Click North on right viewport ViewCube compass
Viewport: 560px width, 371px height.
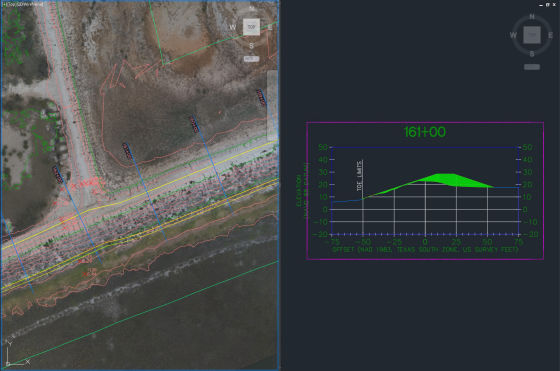(x=532, y=16)
